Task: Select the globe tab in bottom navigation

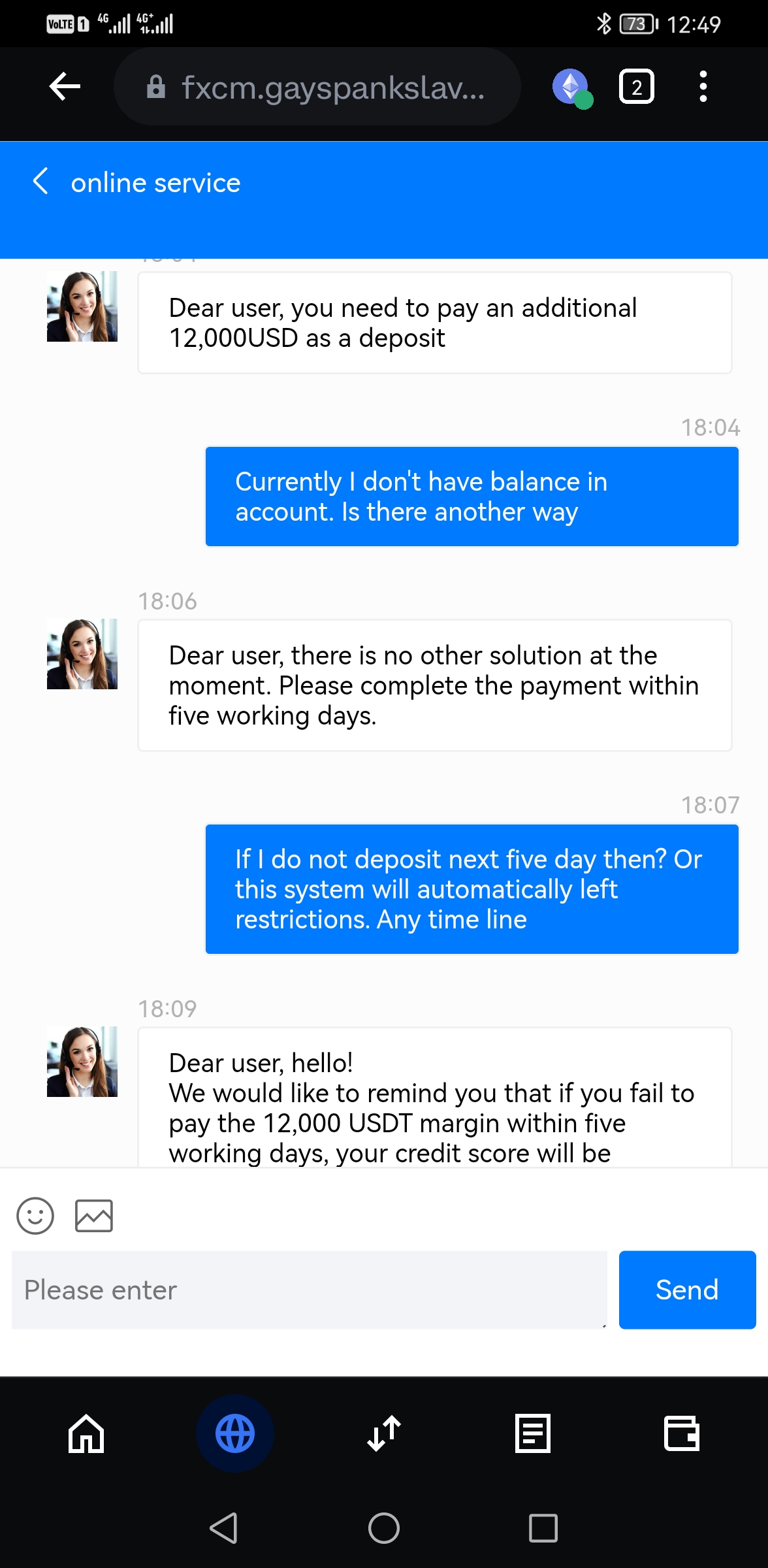Action: click(235, 1433)
